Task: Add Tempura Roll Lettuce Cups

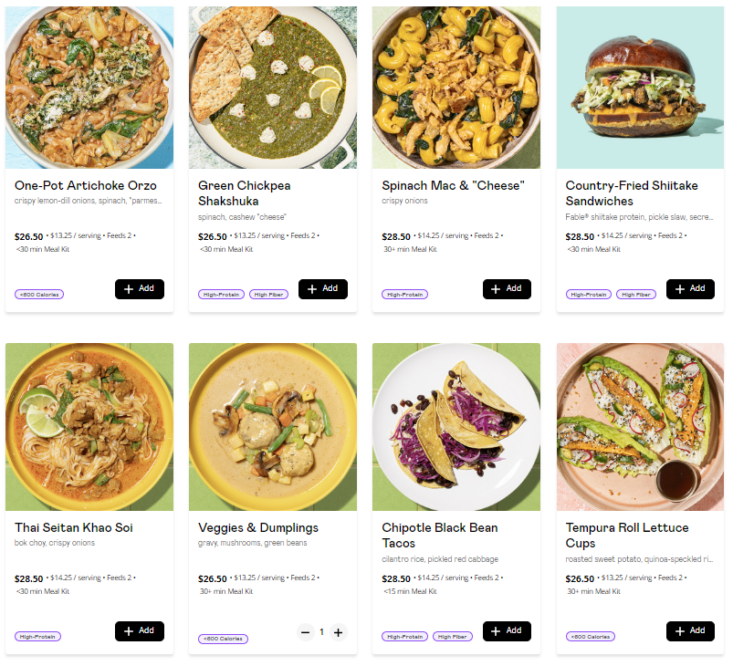Action: 690,631
